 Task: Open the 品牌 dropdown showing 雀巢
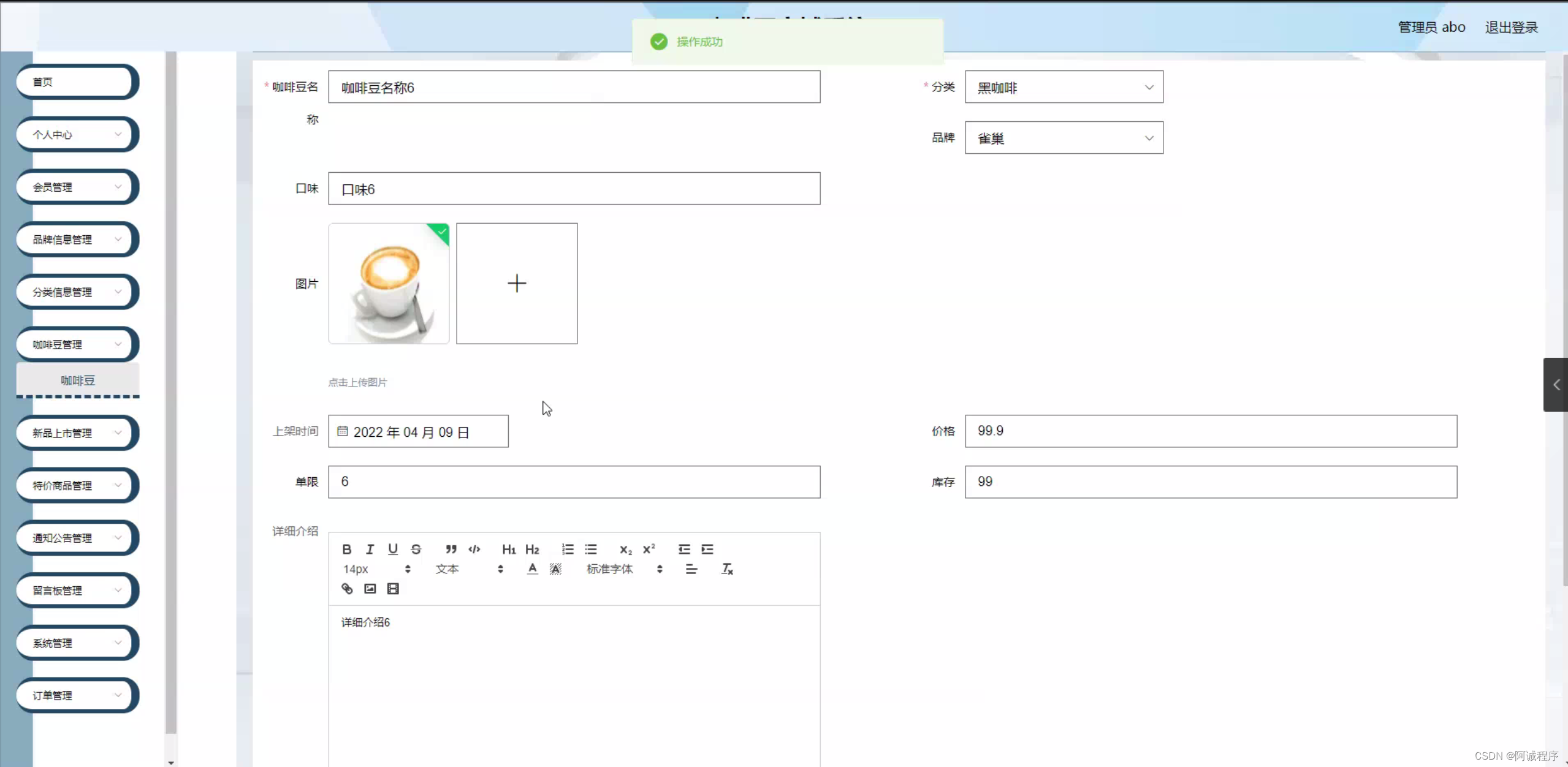(1064, 138)
